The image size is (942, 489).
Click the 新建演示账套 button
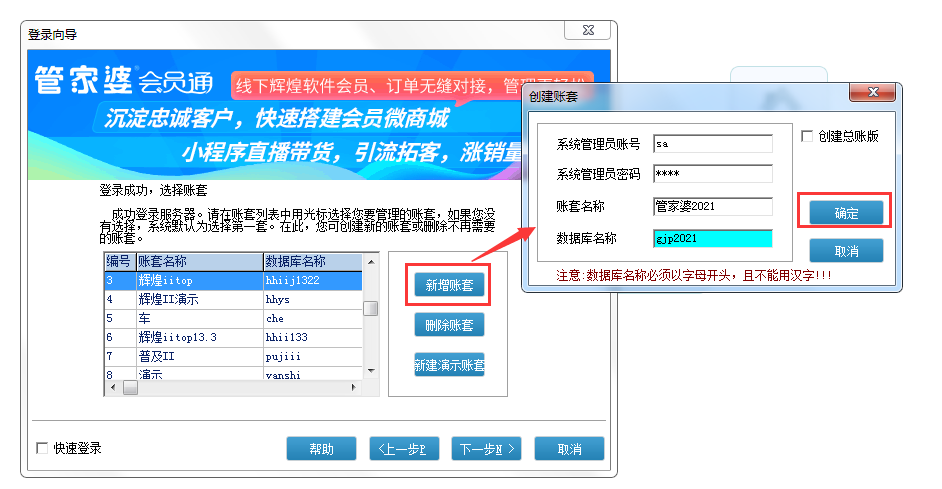coord(449,365)
